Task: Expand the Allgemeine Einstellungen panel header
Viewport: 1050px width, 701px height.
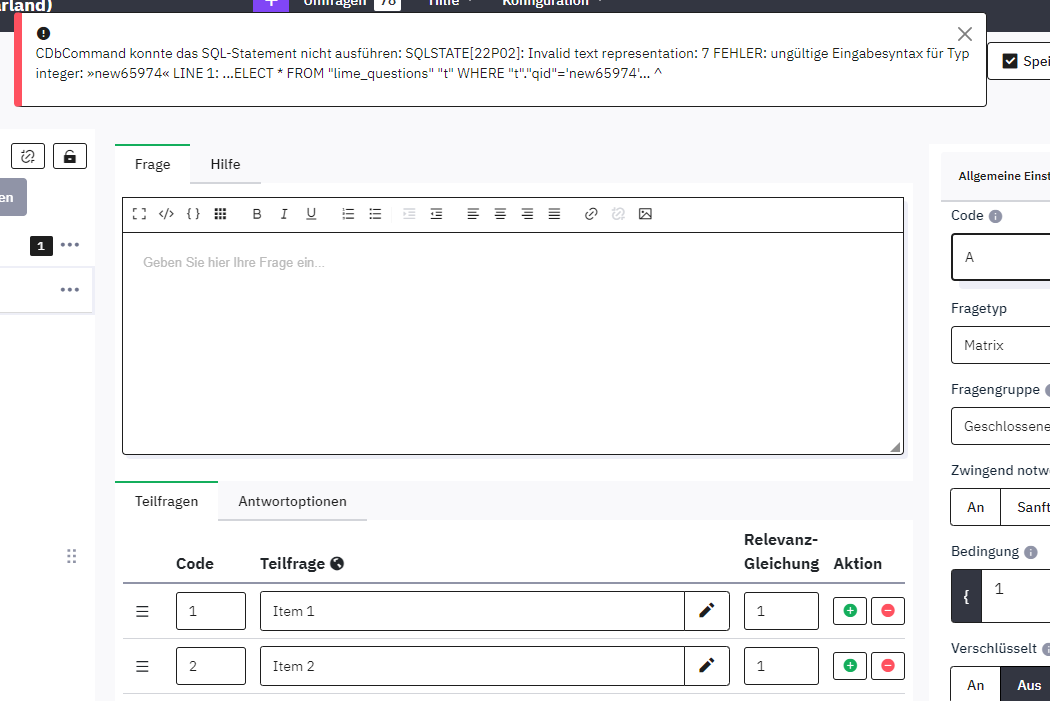Action: click(x=997, y=176)
